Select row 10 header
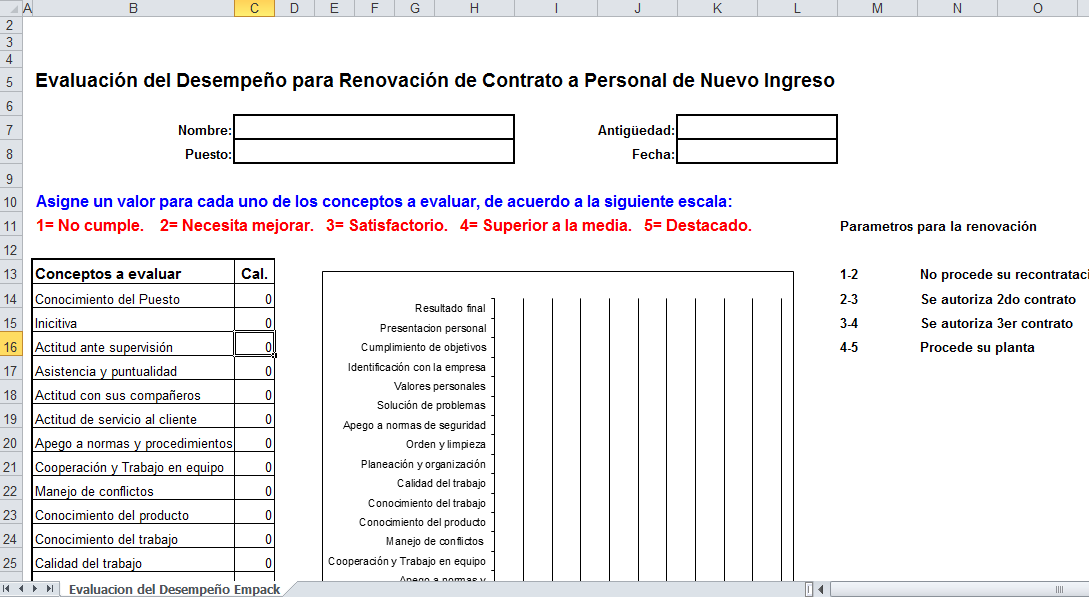1089x597 pixels. point(10,202)
